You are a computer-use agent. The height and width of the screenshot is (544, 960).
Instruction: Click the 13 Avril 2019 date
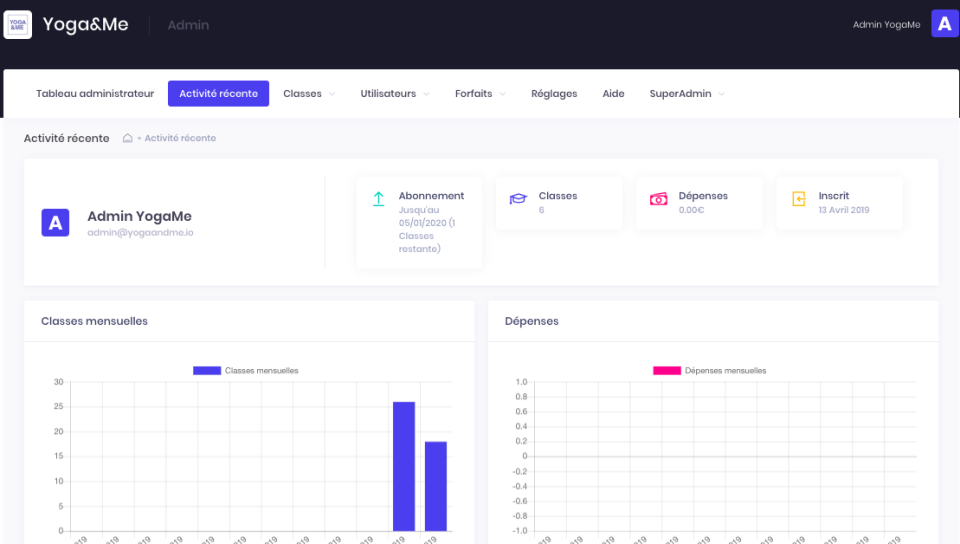pyautogui.click(x=844, y=210)
